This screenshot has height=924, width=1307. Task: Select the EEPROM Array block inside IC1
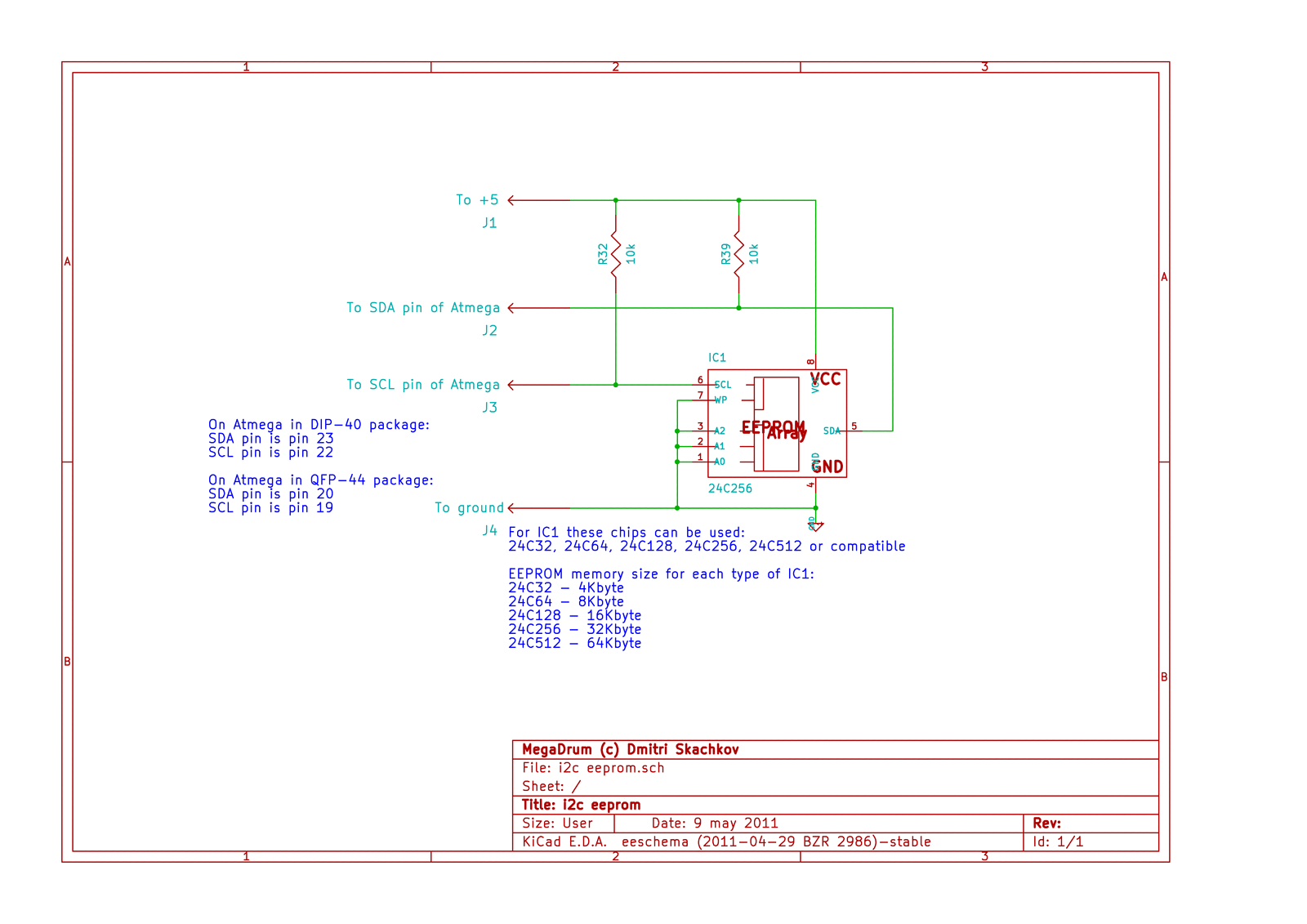(x=776, y=425)
